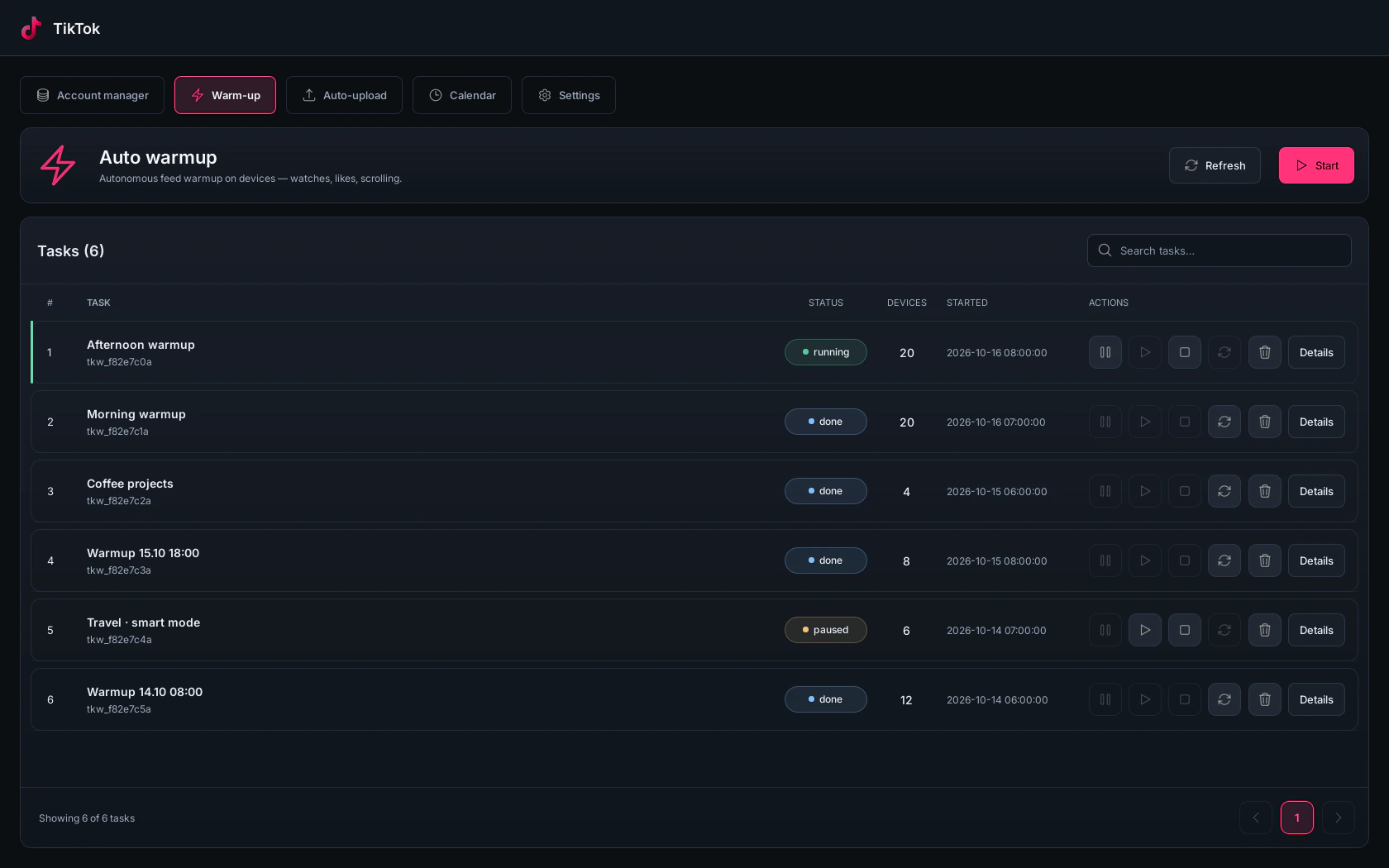Select task ID tkw_f82e7c2a

119,501
